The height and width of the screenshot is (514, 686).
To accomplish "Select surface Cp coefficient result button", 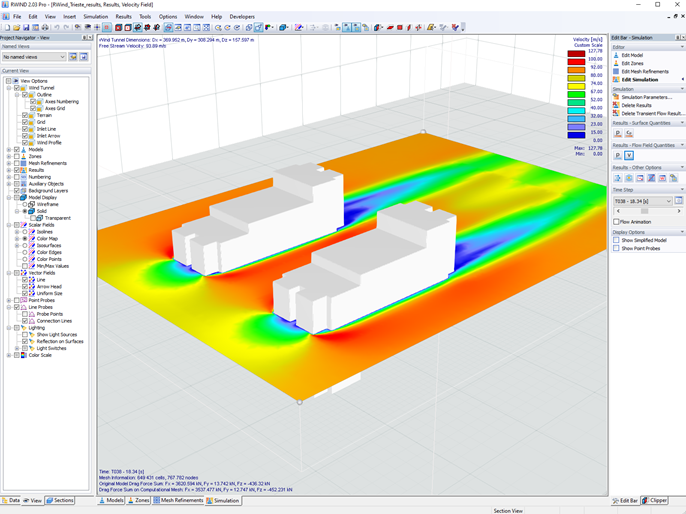I will click(x=629, y=133).
